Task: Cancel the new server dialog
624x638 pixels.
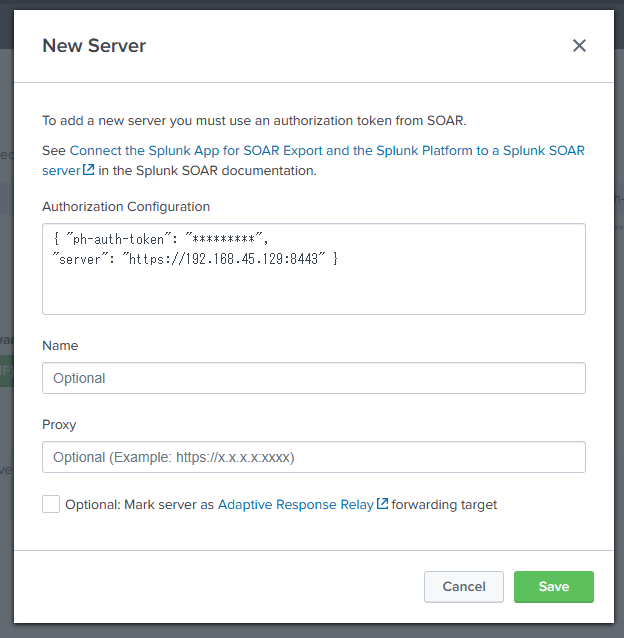Action: [x=464, y=586]
